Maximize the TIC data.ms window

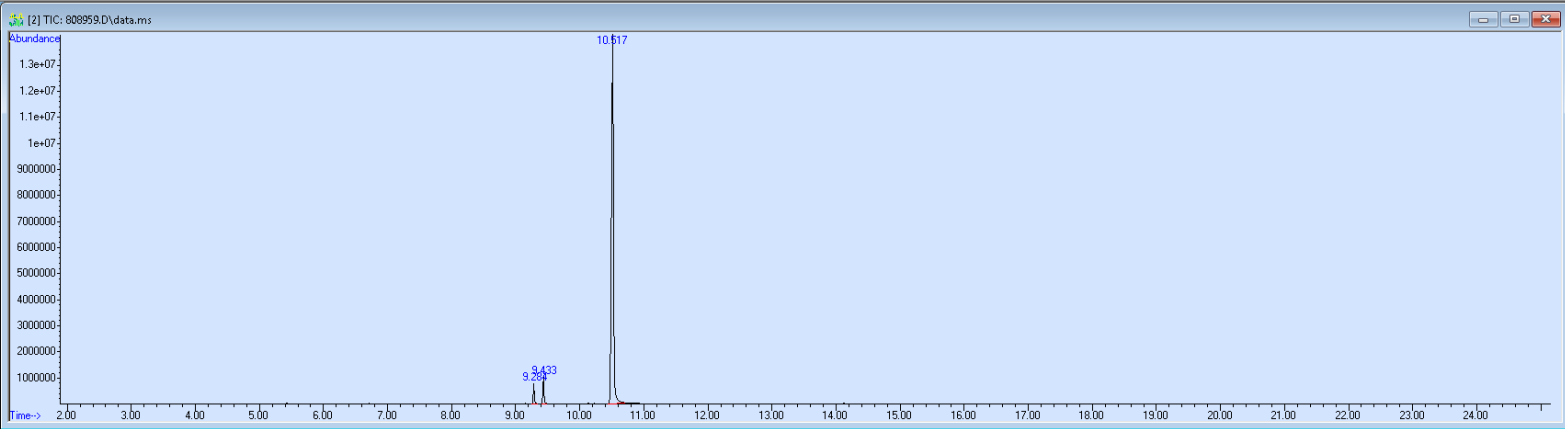click(1513, 18)
